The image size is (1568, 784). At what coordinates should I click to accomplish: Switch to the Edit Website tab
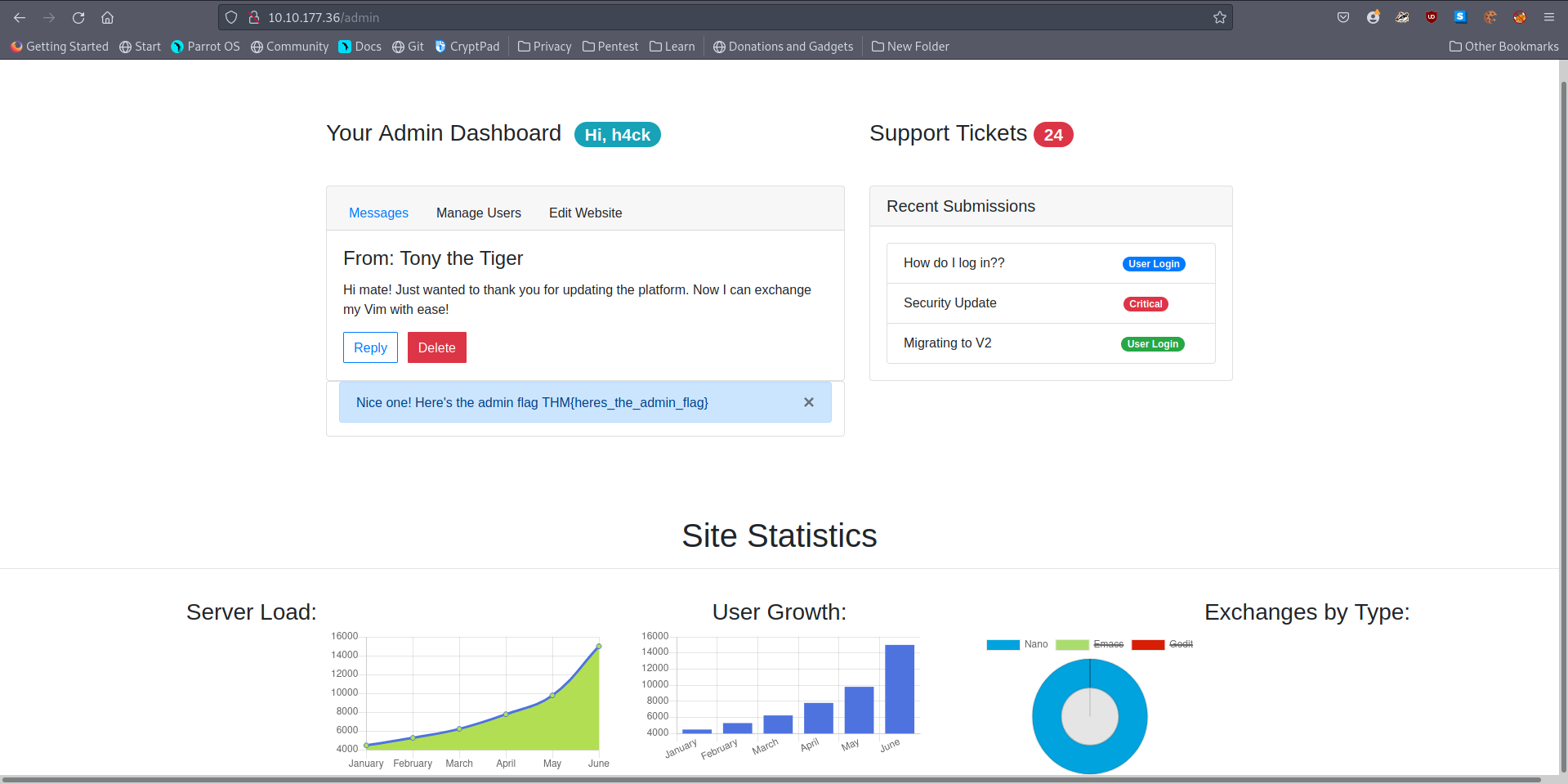[585, 213]
